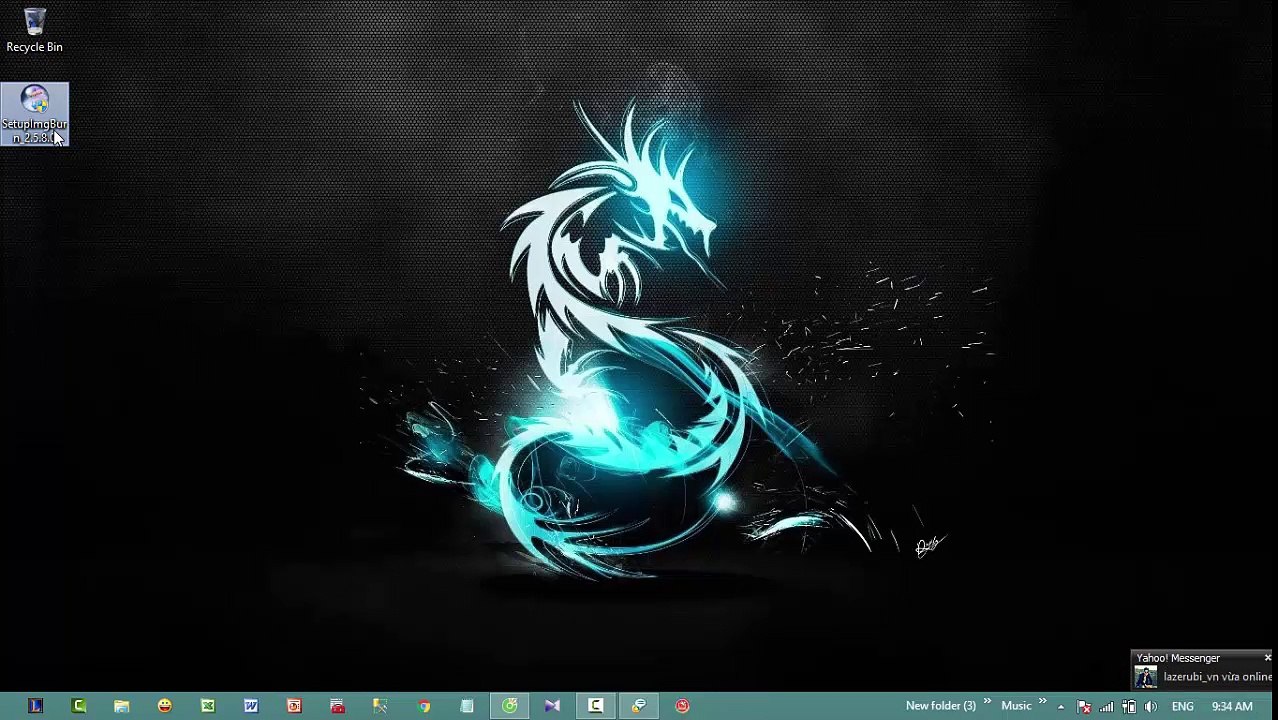The image size is (1278, 720).
Task: Launch Excel from the taskbar
Action: tap(208, 706)
